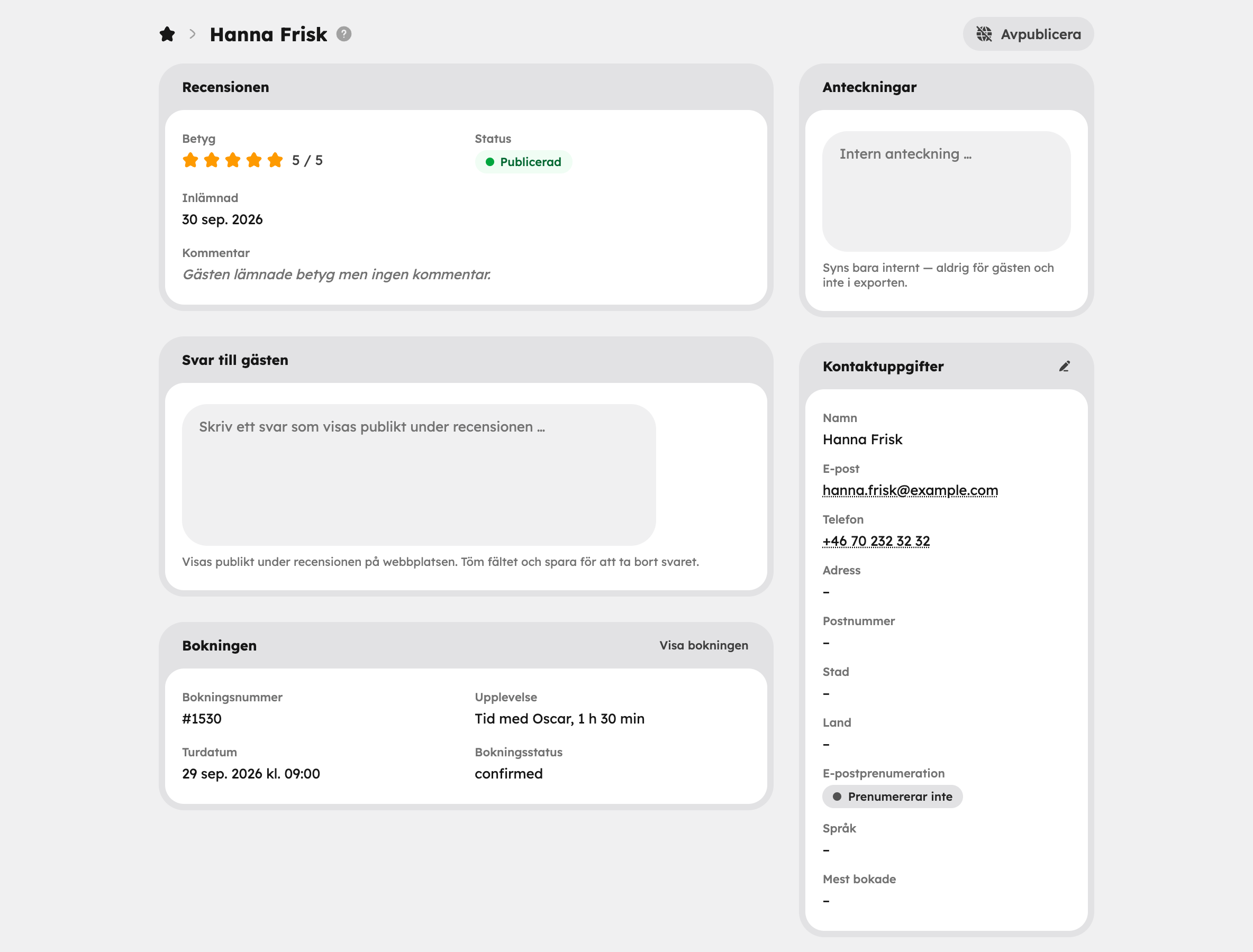The image size is (1253, 952).
Task: Click the Anteckningar panel heading
Action: [869, 87]
